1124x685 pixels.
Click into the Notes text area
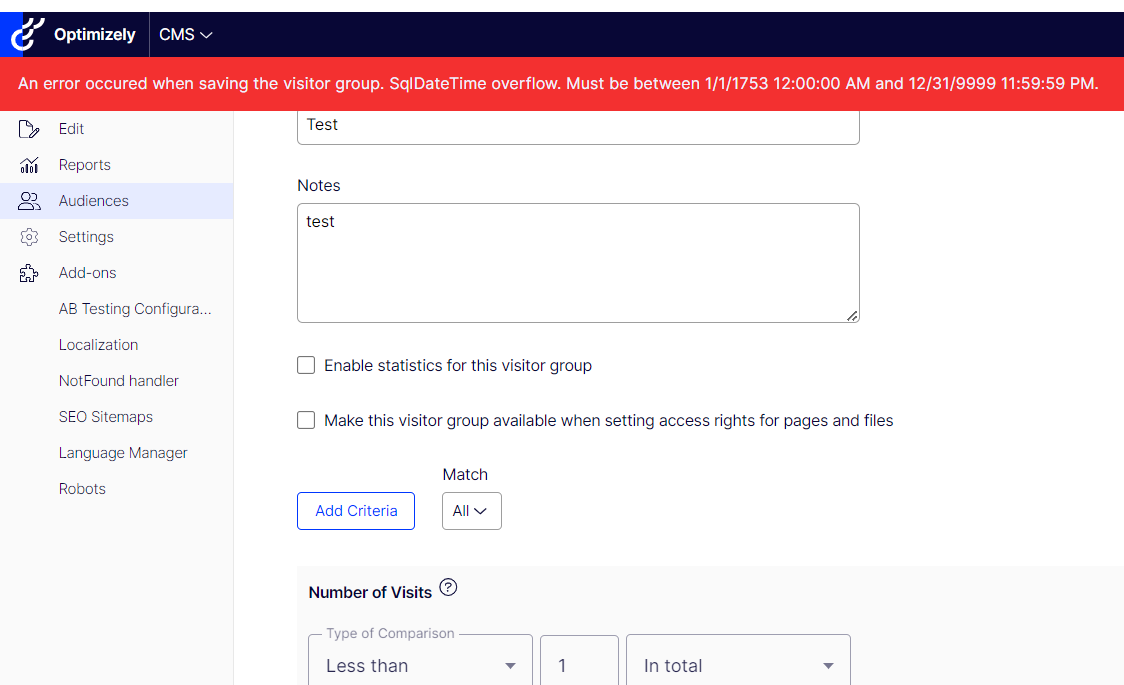(x=578, y=263)
